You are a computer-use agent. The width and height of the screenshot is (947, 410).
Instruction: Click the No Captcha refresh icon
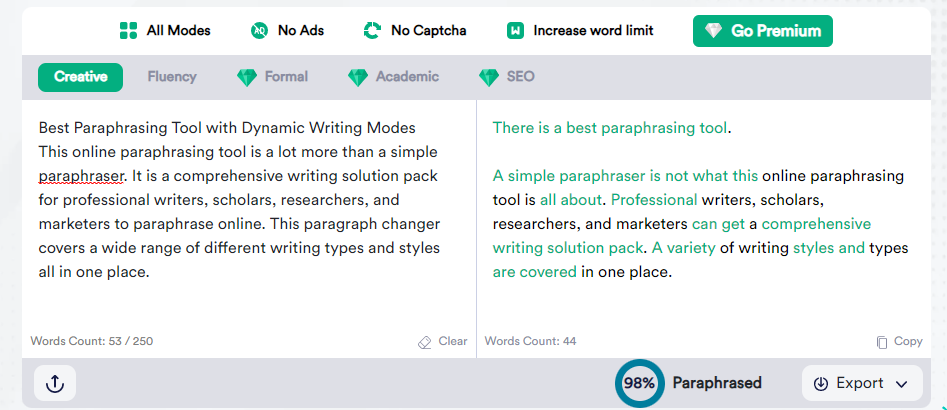point(372,31)
